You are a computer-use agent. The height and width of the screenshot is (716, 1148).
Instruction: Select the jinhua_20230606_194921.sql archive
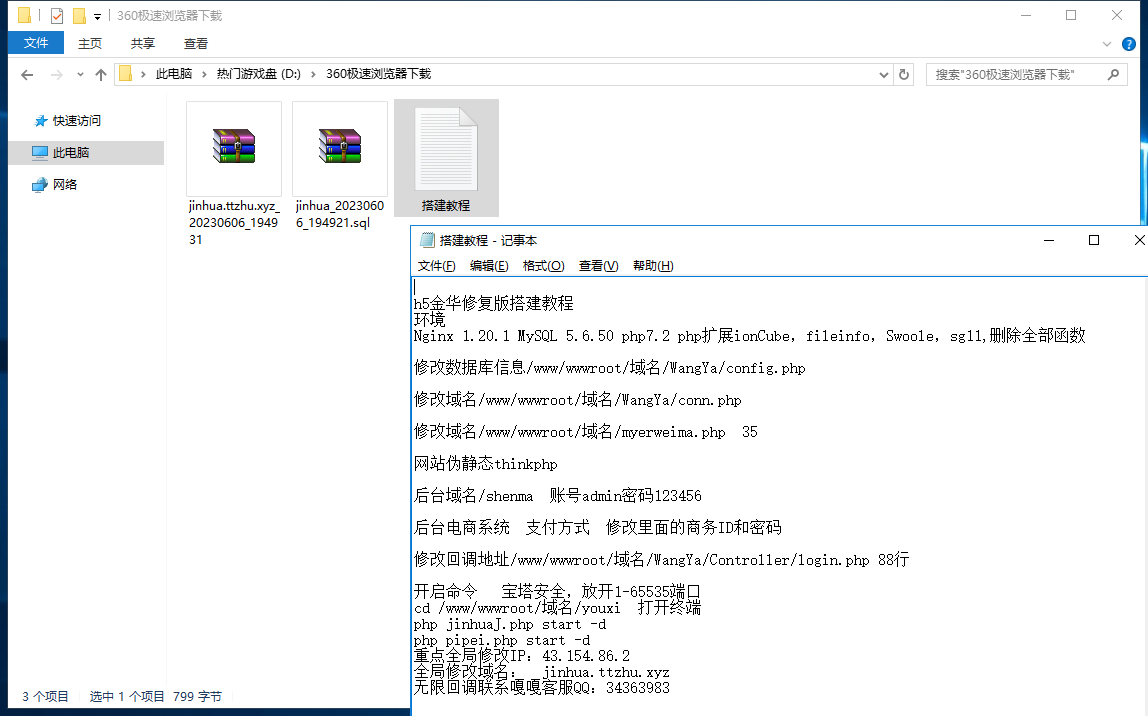pyautogui.click(x=340, y=166)
